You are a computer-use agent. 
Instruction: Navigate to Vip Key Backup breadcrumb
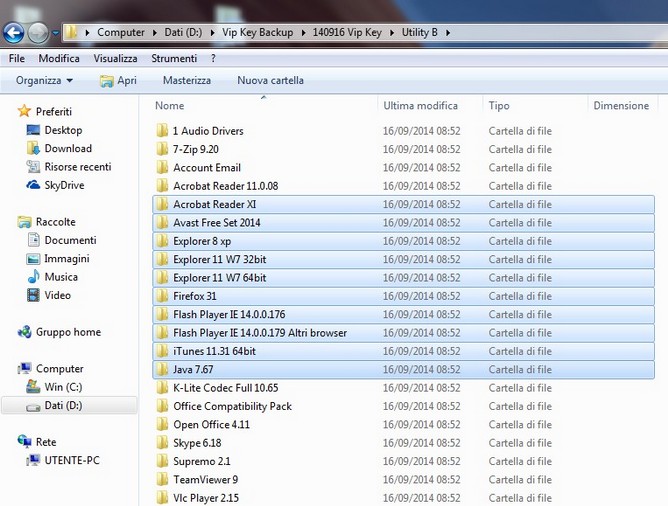coord(257,32)
